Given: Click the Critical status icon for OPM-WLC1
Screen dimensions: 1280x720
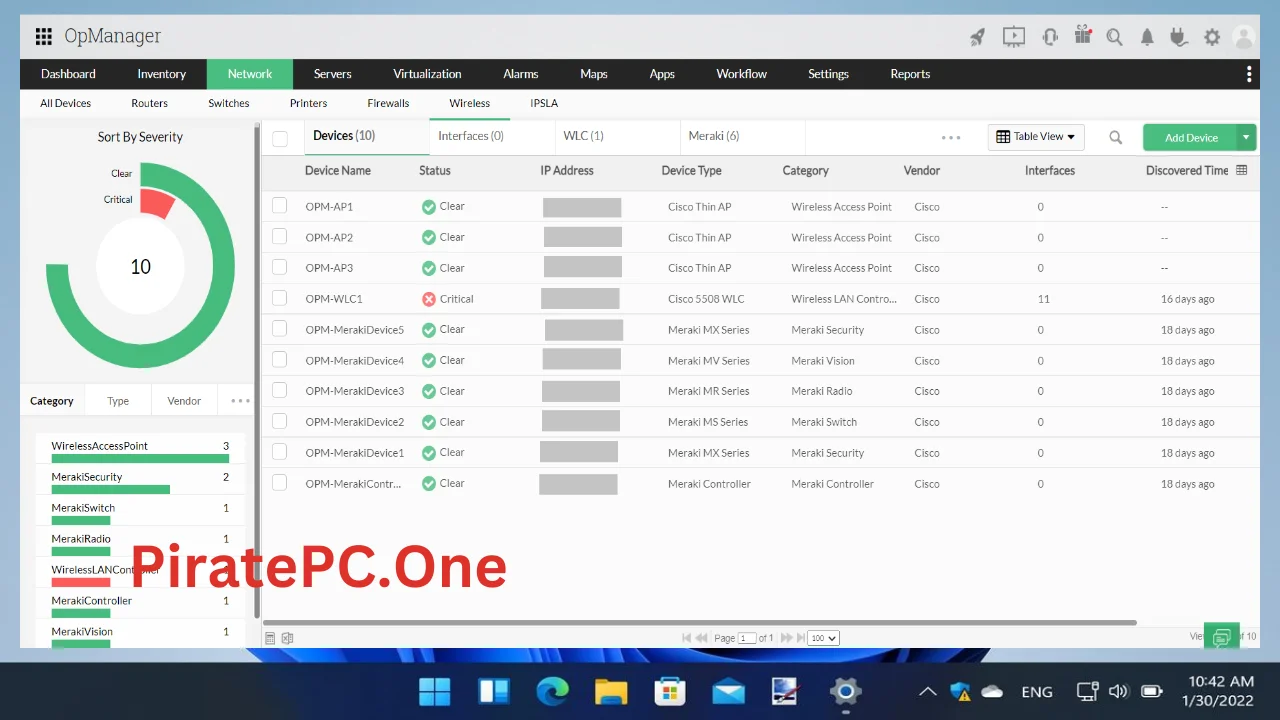Looking at the screenshot, I should [x=429, y=299].
